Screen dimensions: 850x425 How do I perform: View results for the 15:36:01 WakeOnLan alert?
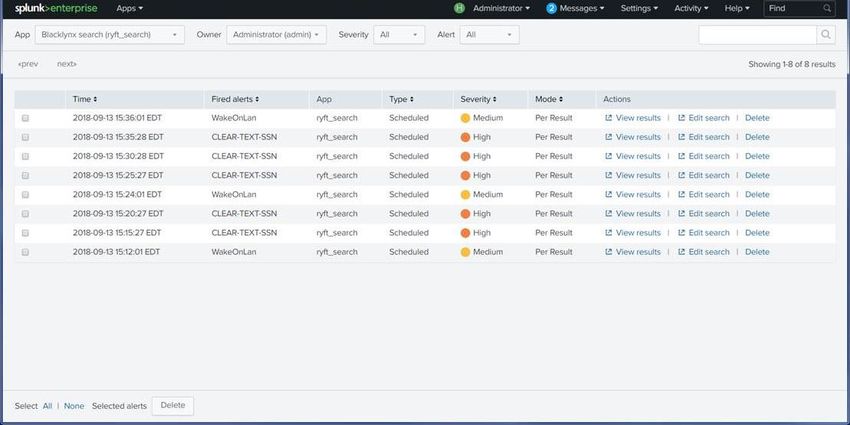click(633, 118)
